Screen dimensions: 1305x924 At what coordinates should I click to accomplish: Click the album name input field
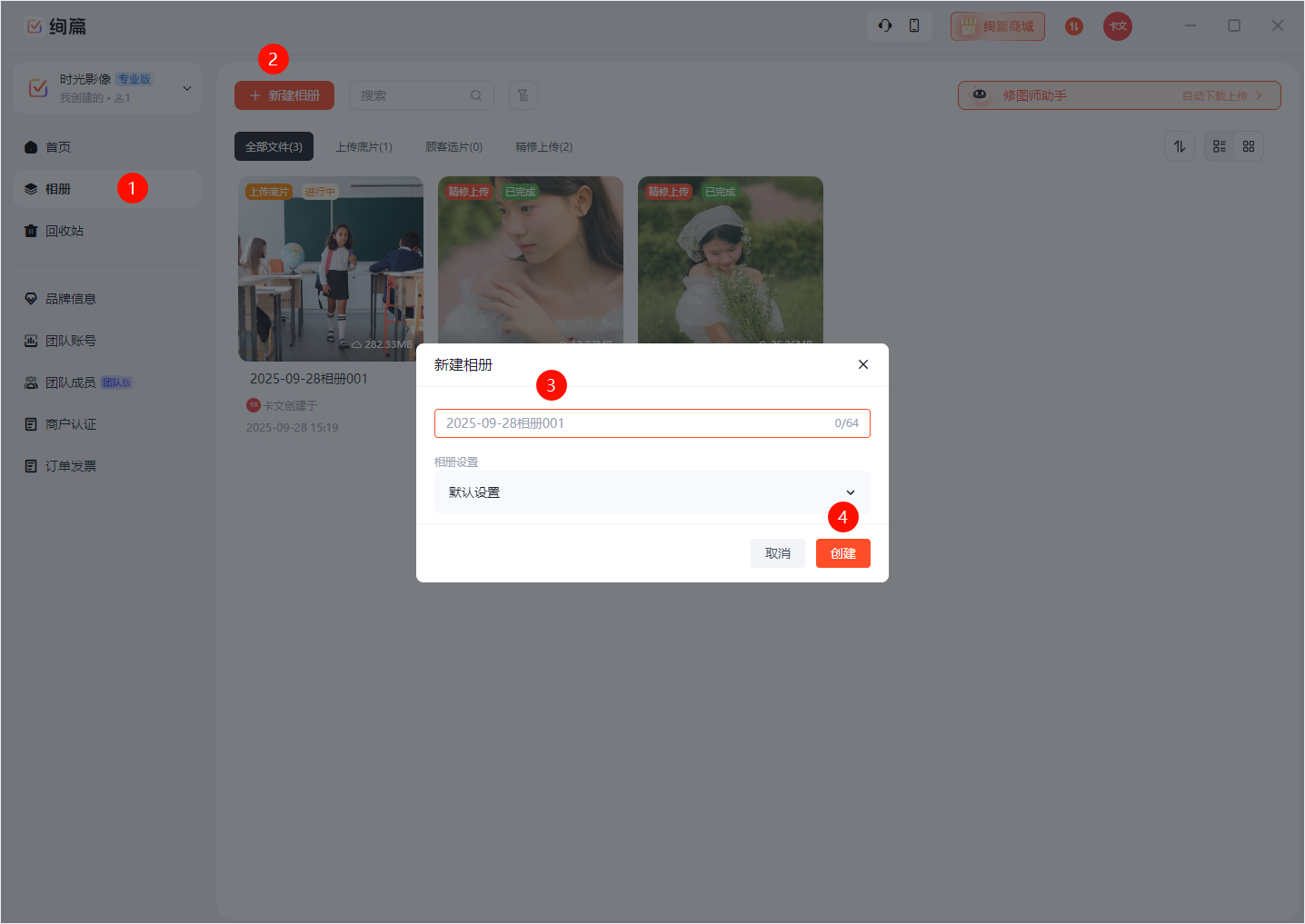click(636, 423)
